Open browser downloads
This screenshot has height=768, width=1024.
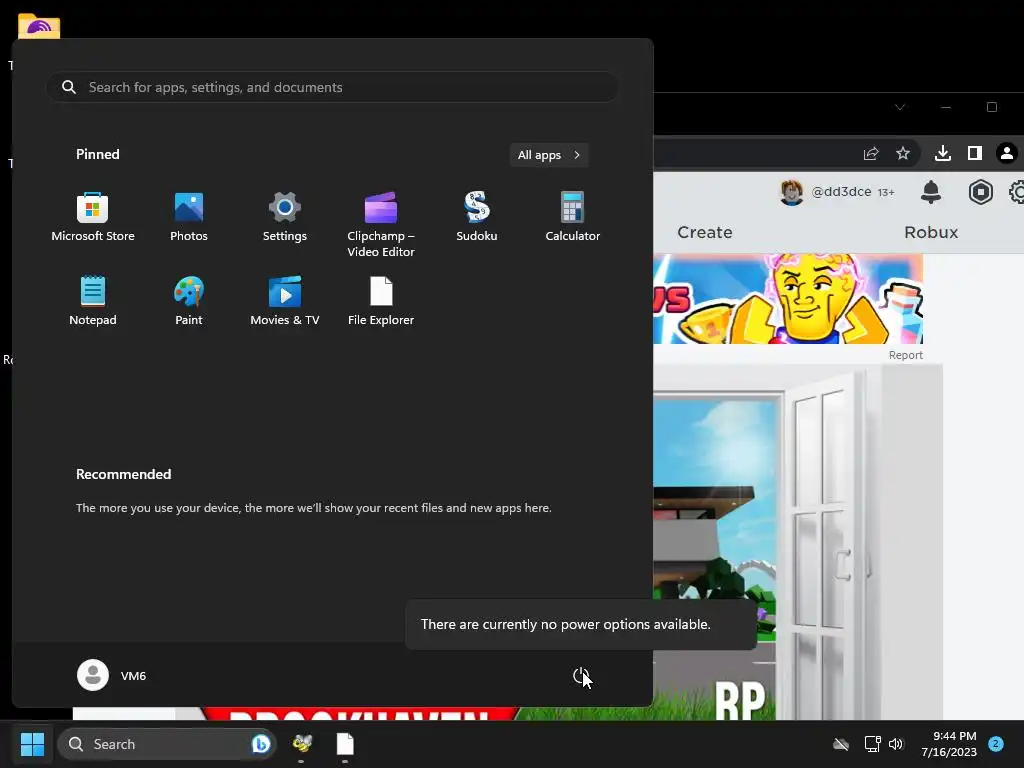pos(942,153)
